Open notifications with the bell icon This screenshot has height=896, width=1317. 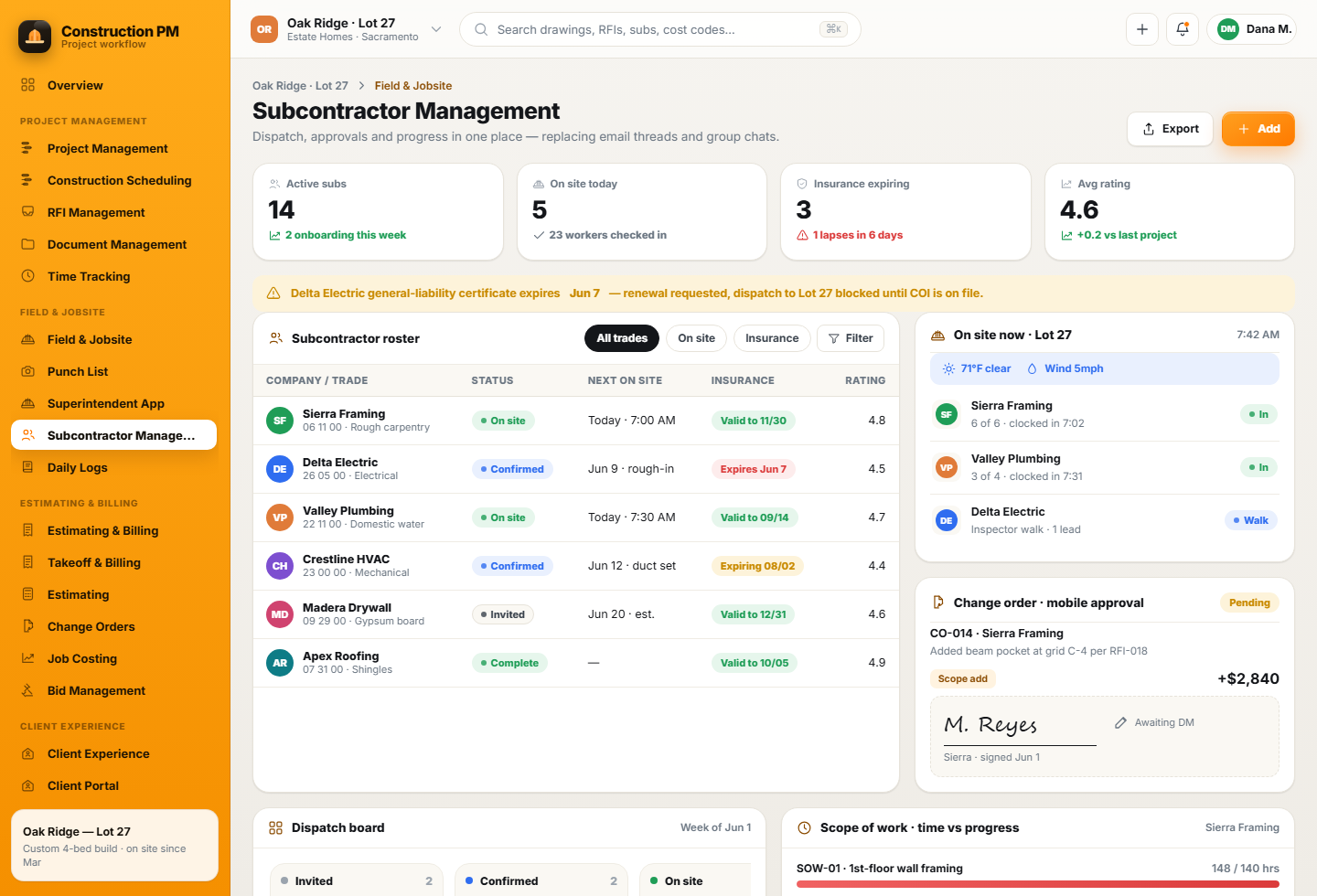click(x=1183, y=29)
